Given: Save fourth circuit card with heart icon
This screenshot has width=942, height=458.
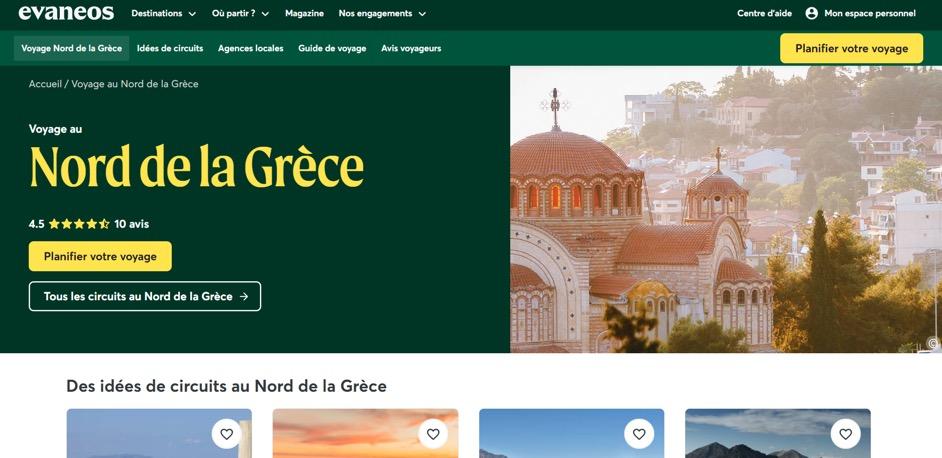Looking at the screenshot, I should (x=846, y=434).
